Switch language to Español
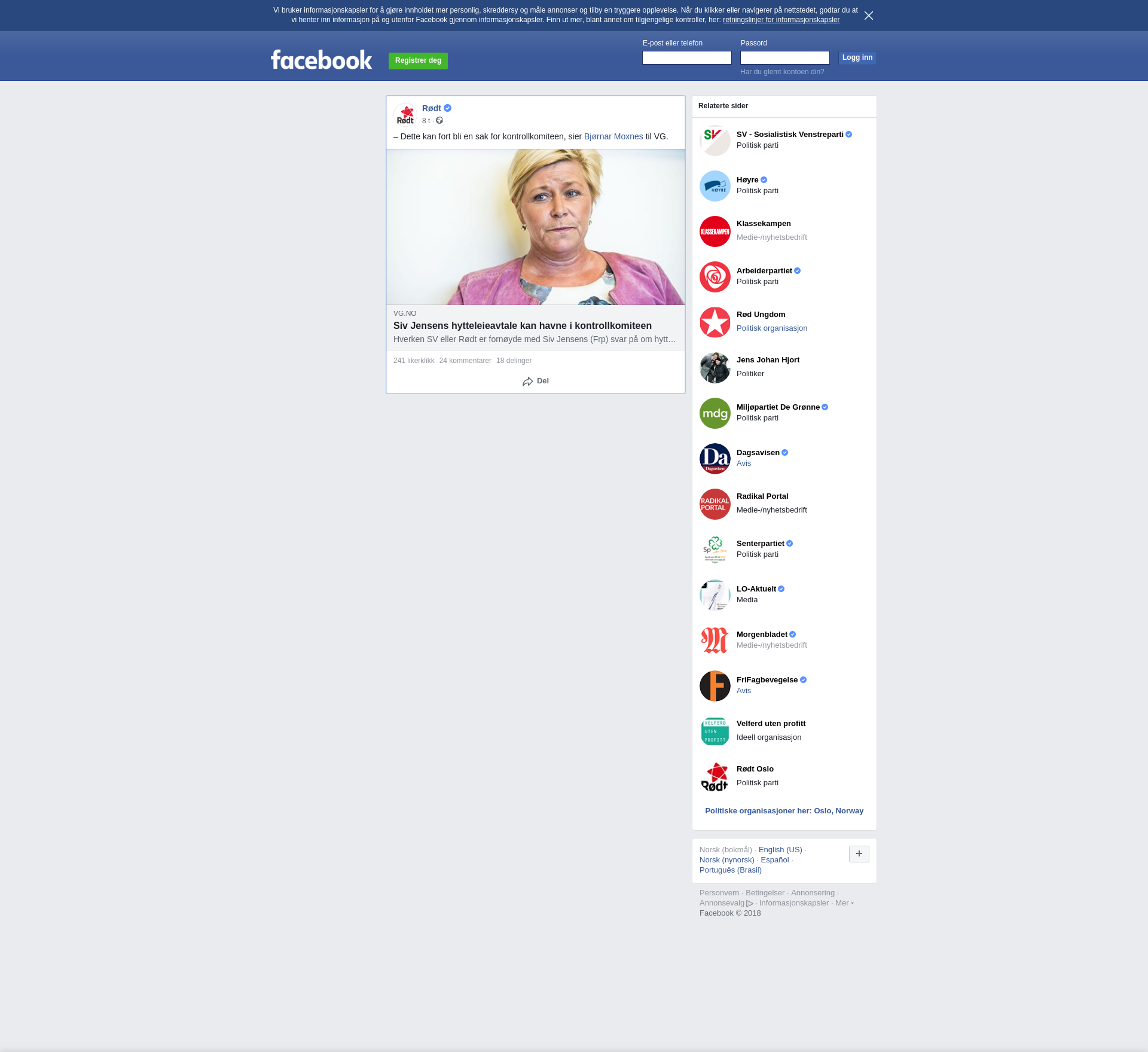1148x1052 pixels. (x=775, y=860)
